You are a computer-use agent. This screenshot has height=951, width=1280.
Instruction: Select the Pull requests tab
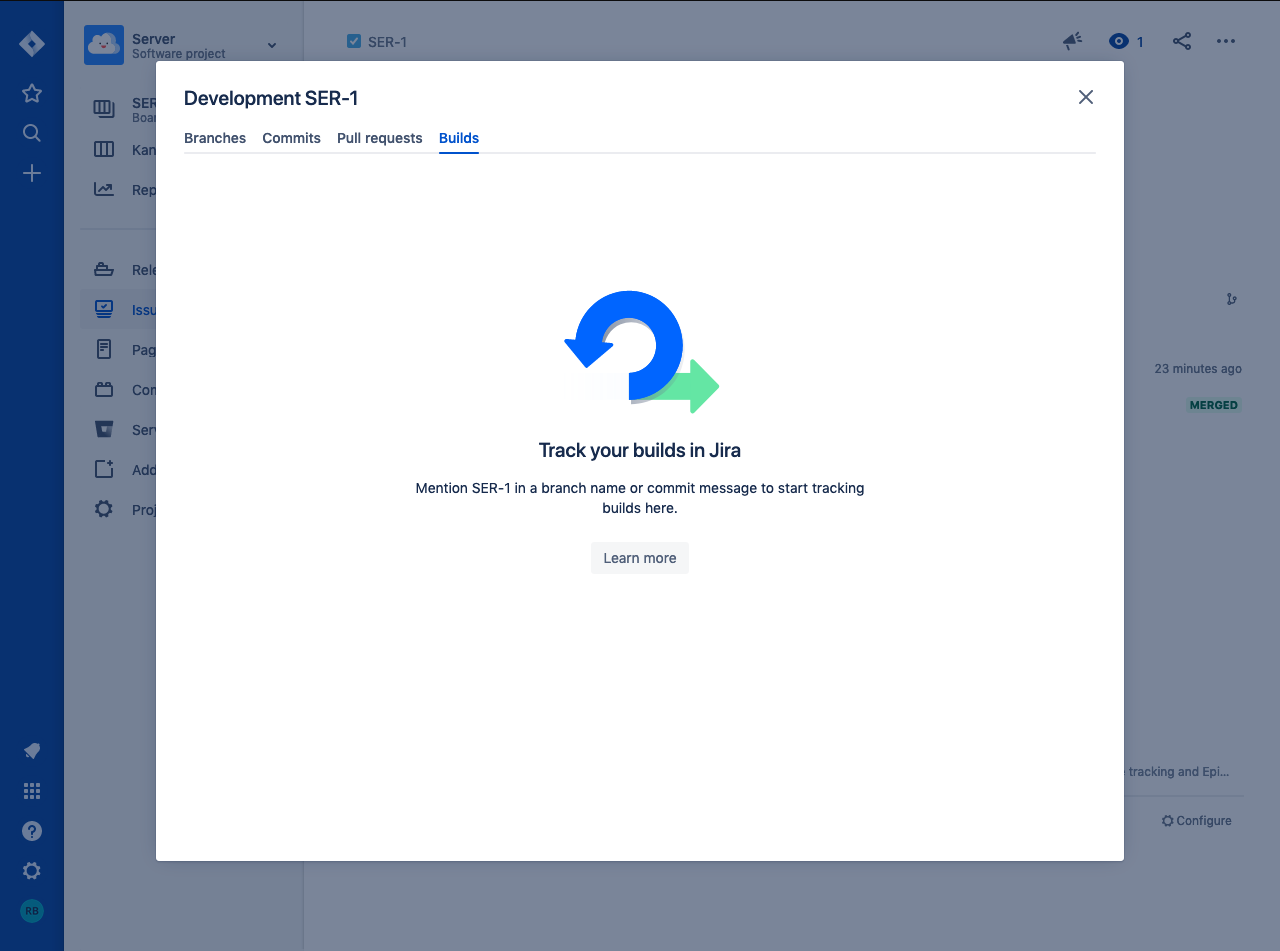point(380,138)
